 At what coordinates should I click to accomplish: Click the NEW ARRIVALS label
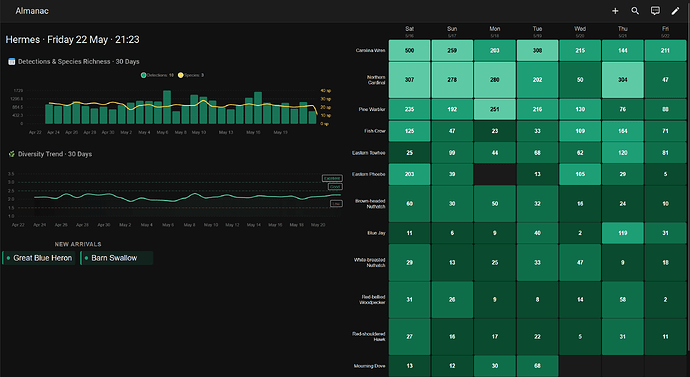[78, 244]
